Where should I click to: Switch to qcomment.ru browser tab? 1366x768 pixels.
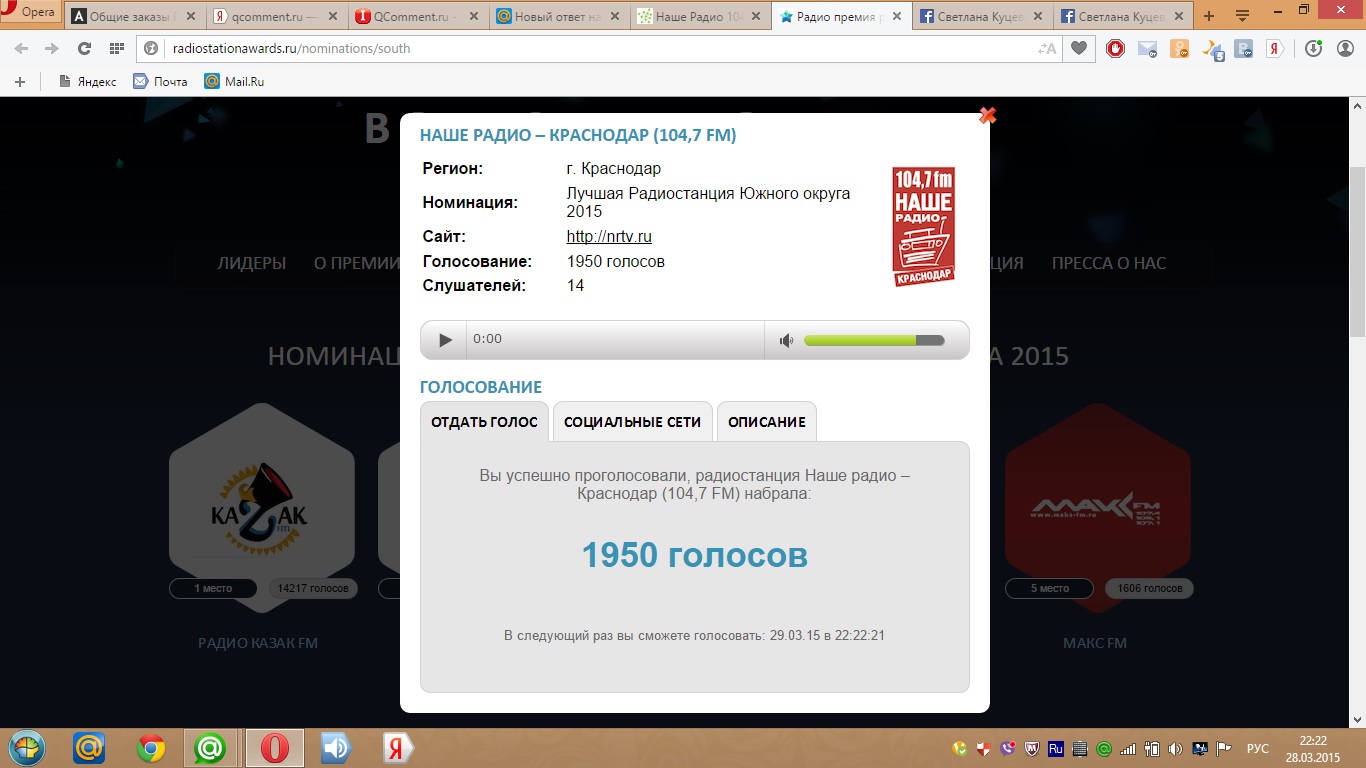tap(276, 17)
